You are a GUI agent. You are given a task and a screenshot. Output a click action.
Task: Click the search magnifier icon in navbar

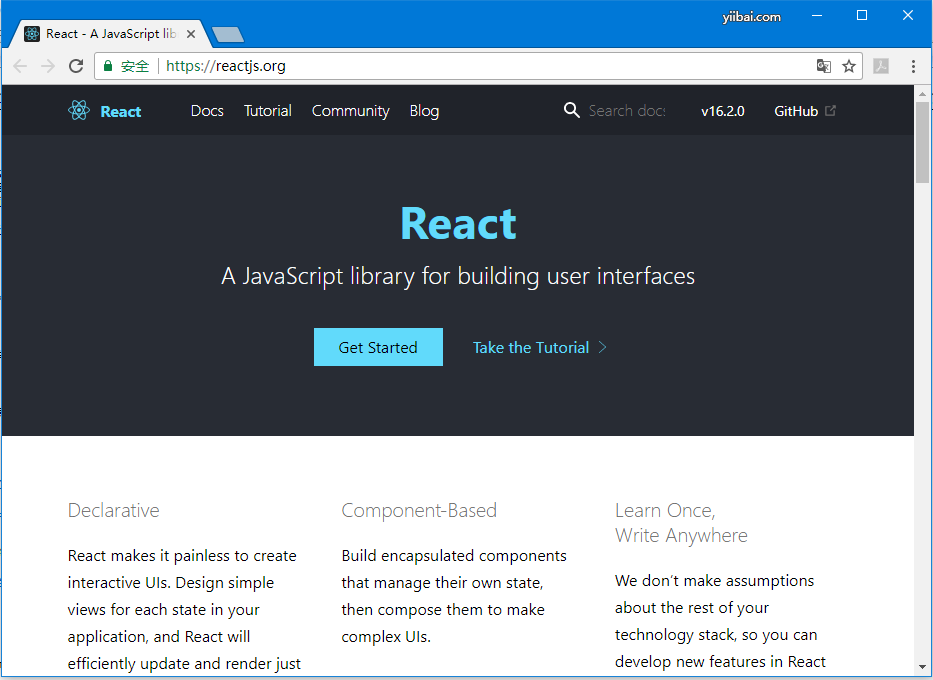coord(571,110)
